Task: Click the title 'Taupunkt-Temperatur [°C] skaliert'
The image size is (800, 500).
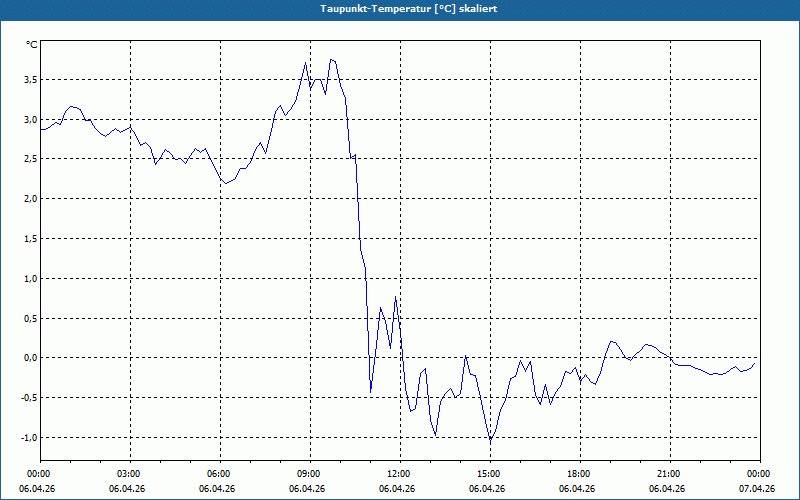Action: click(x=408, y=9)
